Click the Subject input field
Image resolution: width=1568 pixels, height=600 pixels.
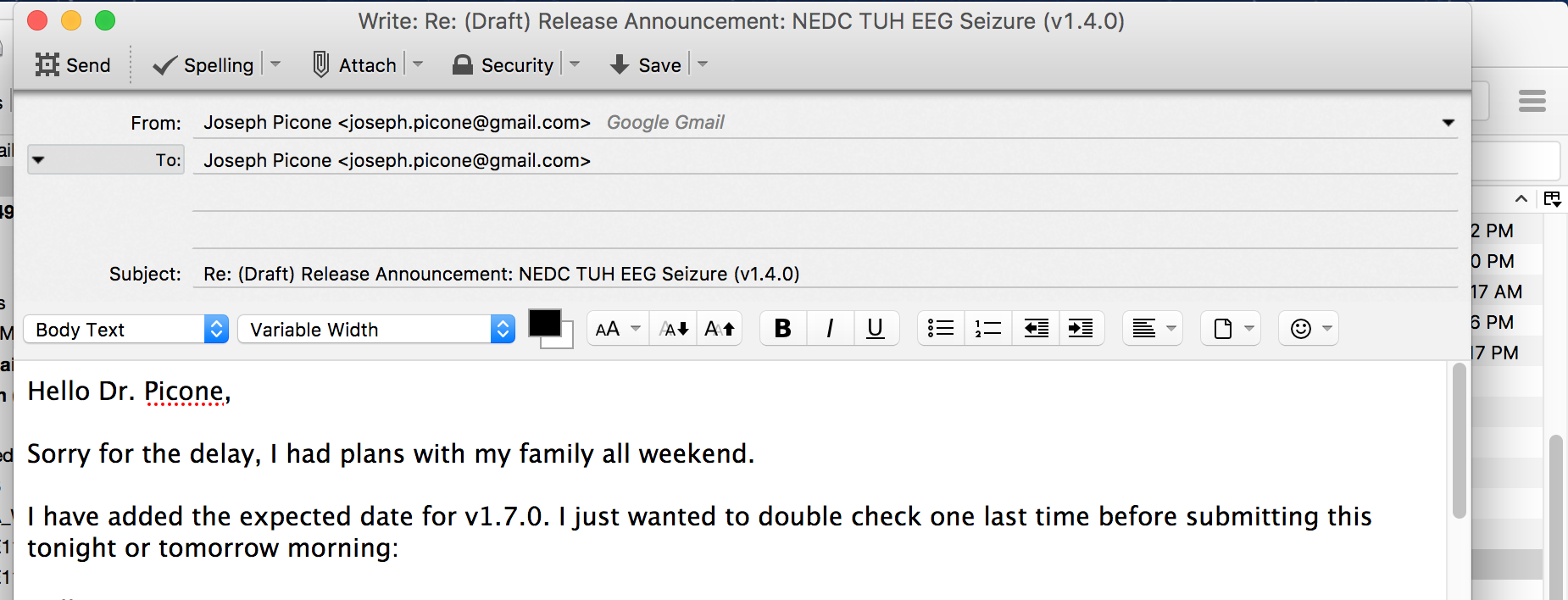click(x=822, y=274)
